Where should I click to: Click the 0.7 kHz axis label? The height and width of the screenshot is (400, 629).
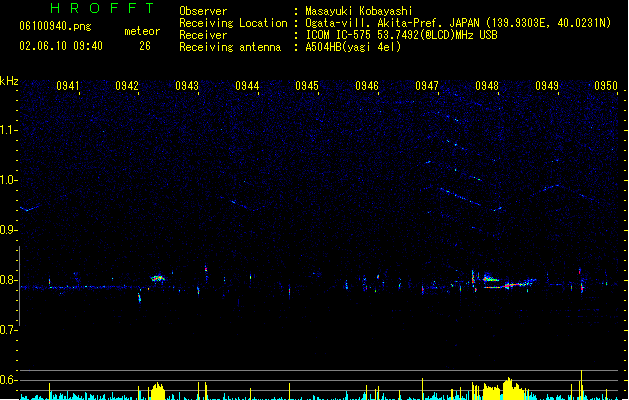pyautogui.click(x=8, y=330)
